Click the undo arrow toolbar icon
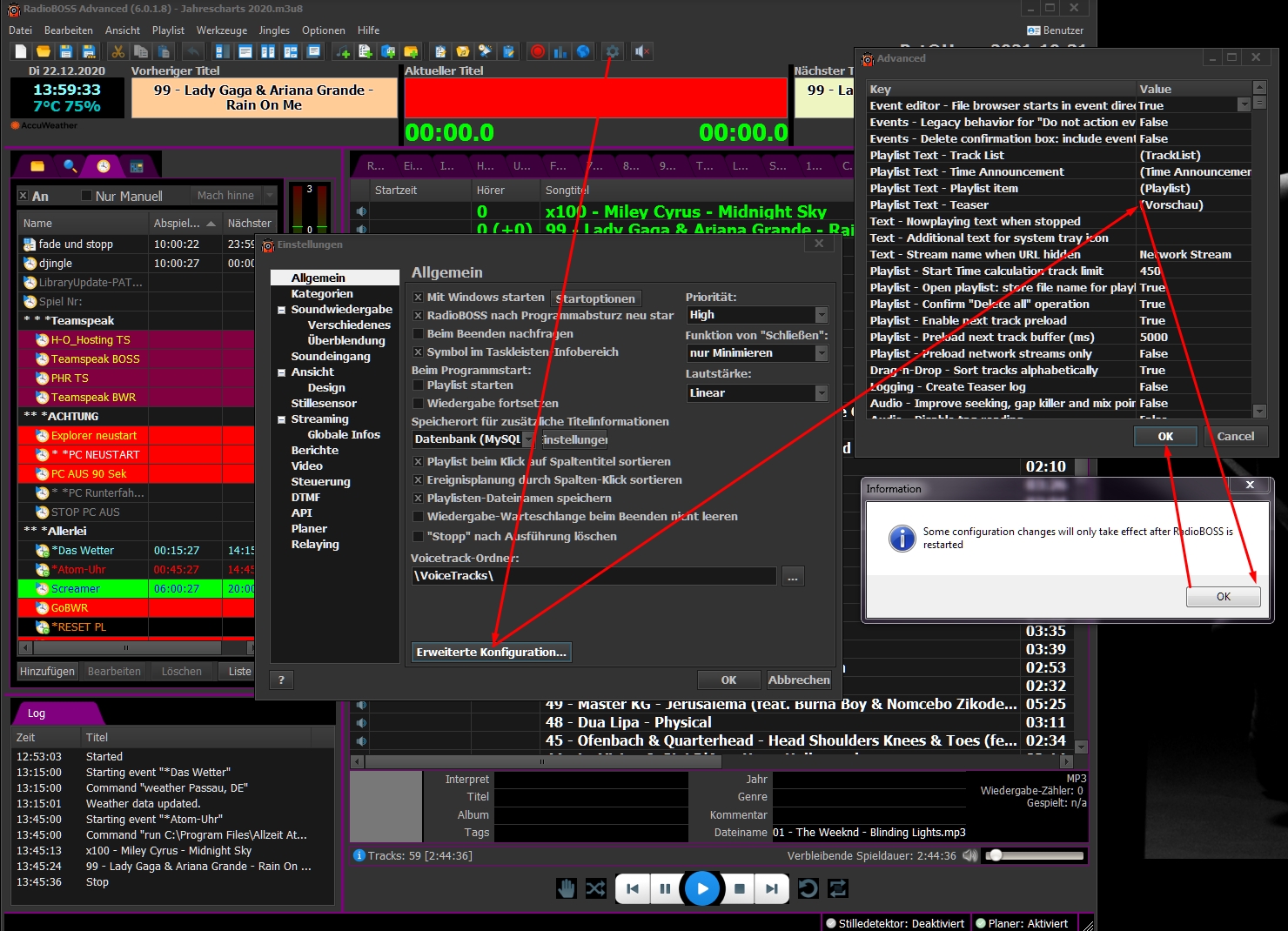 click(193, 52)
